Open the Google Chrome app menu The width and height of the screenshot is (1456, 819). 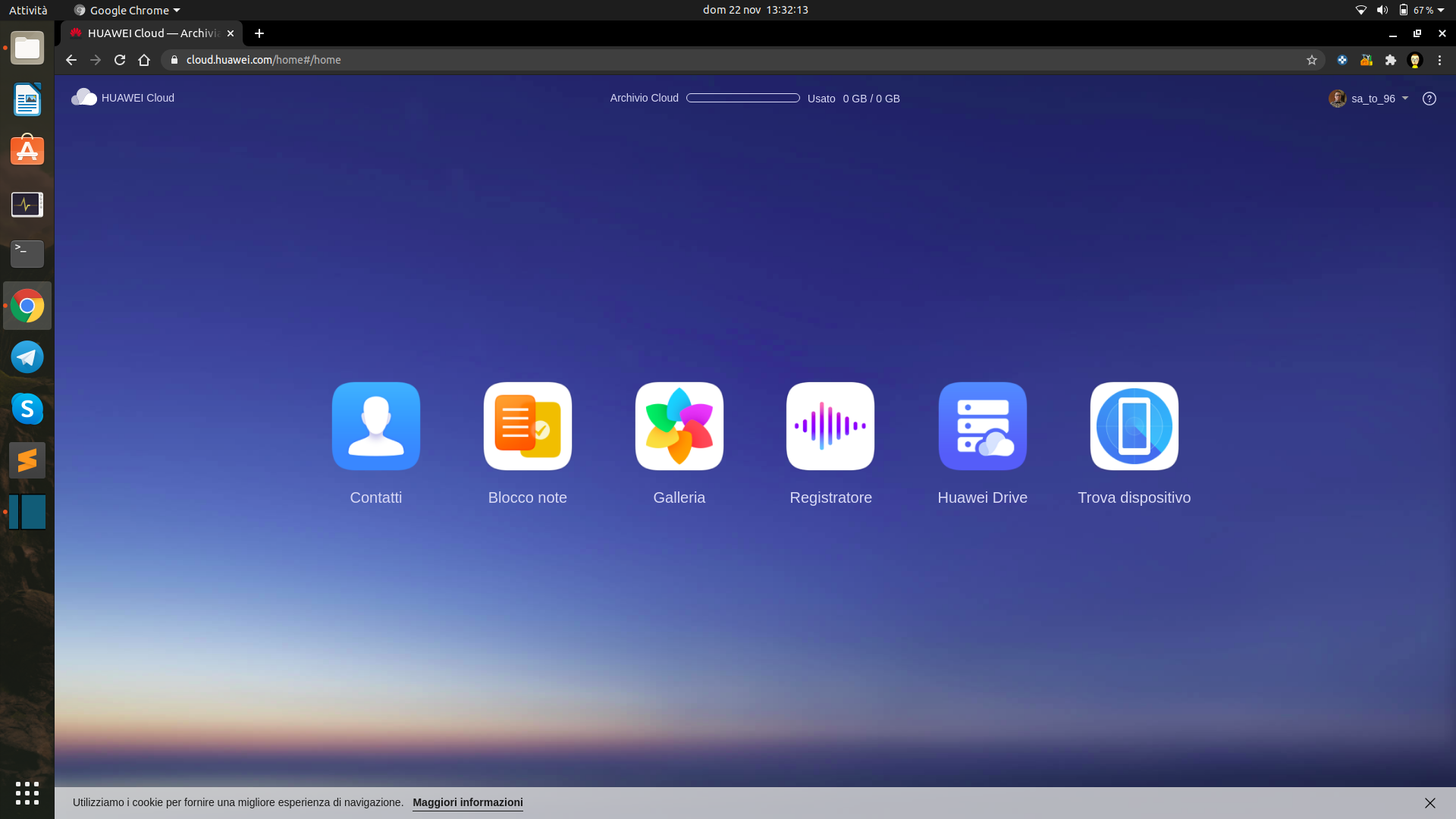(127, 10)
